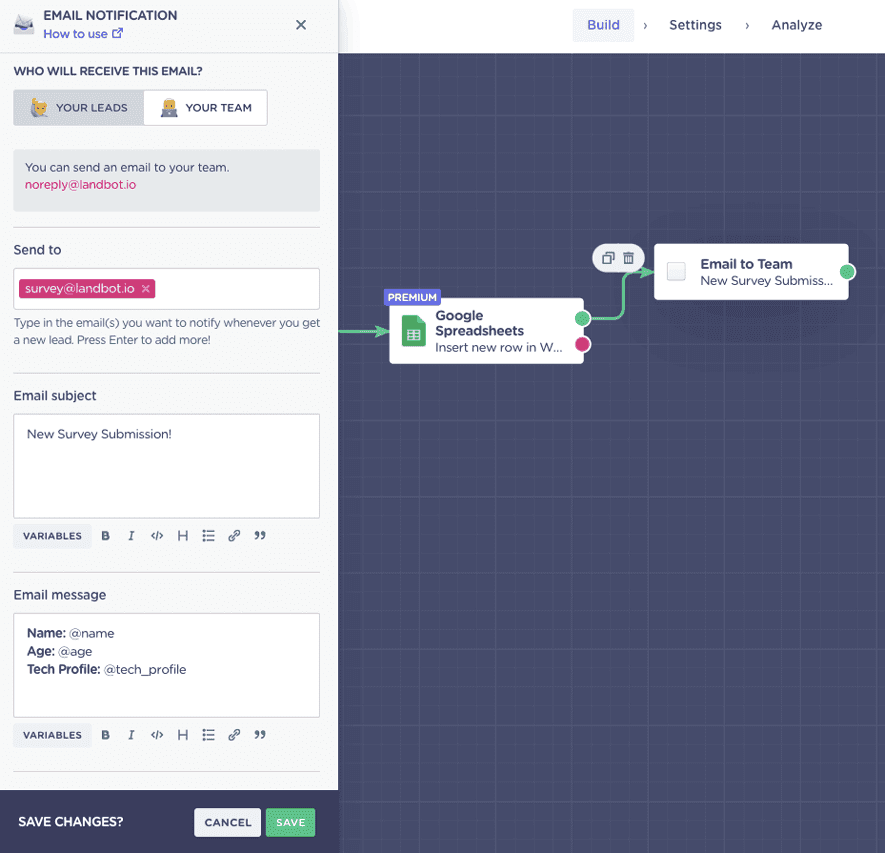Switch to the Settings tab
The height and width of the screenshot is (853, 885).
pyautogui.click(x=695, y=24)
